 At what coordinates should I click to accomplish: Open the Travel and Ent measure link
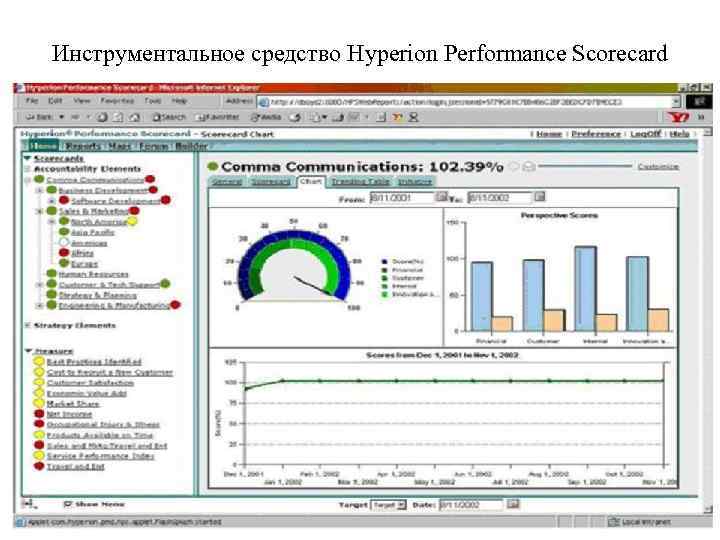76,467
